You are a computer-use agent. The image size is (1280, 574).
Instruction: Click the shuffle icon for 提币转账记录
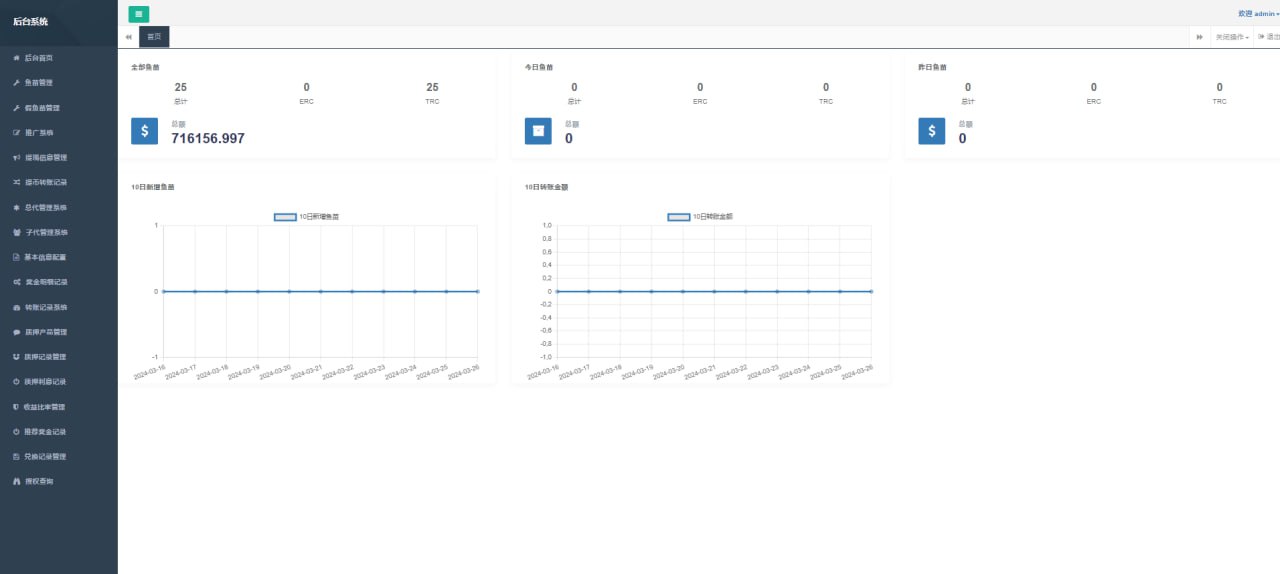pyautogui.click(x=16, y=183)
